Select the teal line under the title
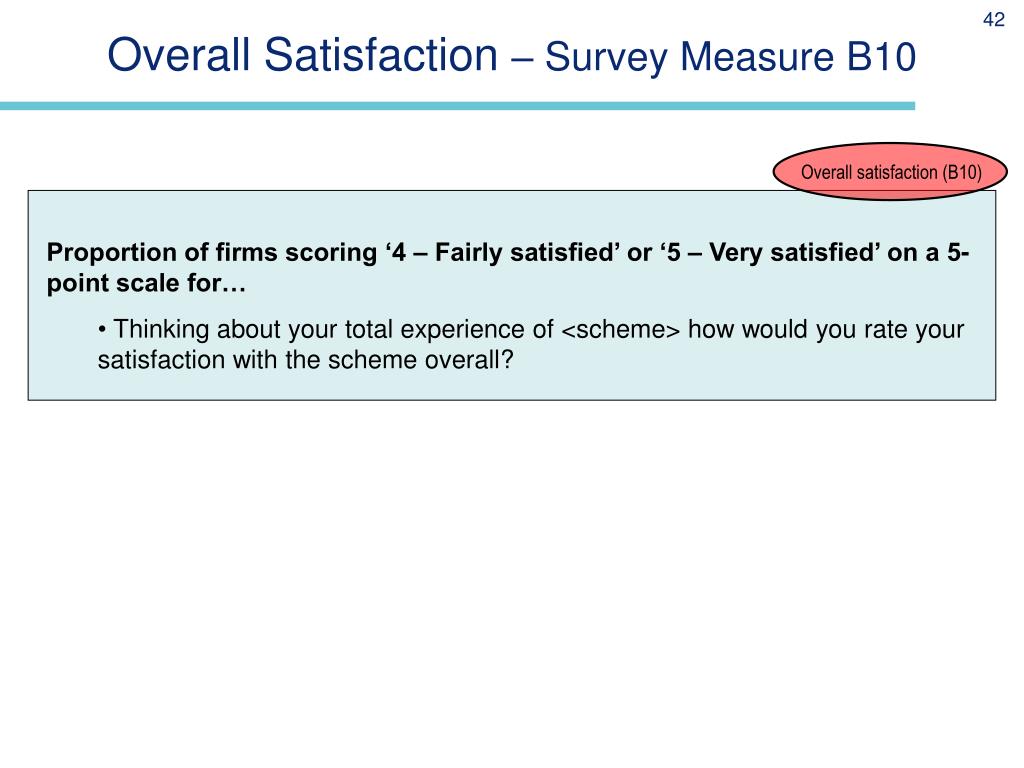This screenshot has height=768, width=1024. 457,106
